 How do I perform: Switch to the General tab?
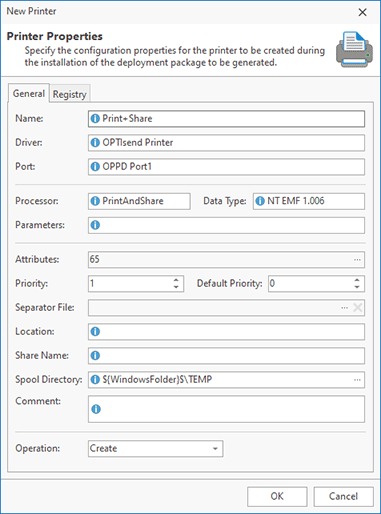click(x=29, y=93)
